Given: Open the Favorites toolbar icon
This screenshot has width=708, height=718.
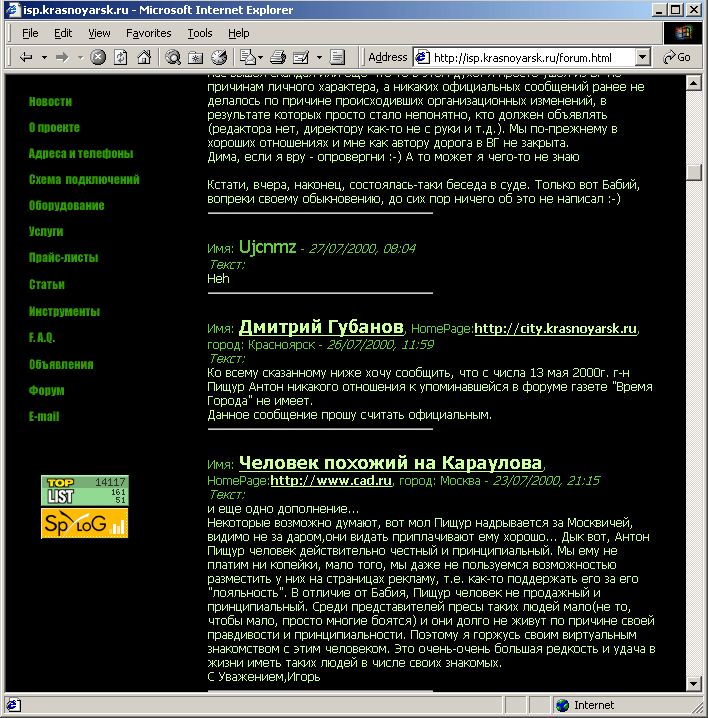Looking at the screenshot, I should coord(196,57).
